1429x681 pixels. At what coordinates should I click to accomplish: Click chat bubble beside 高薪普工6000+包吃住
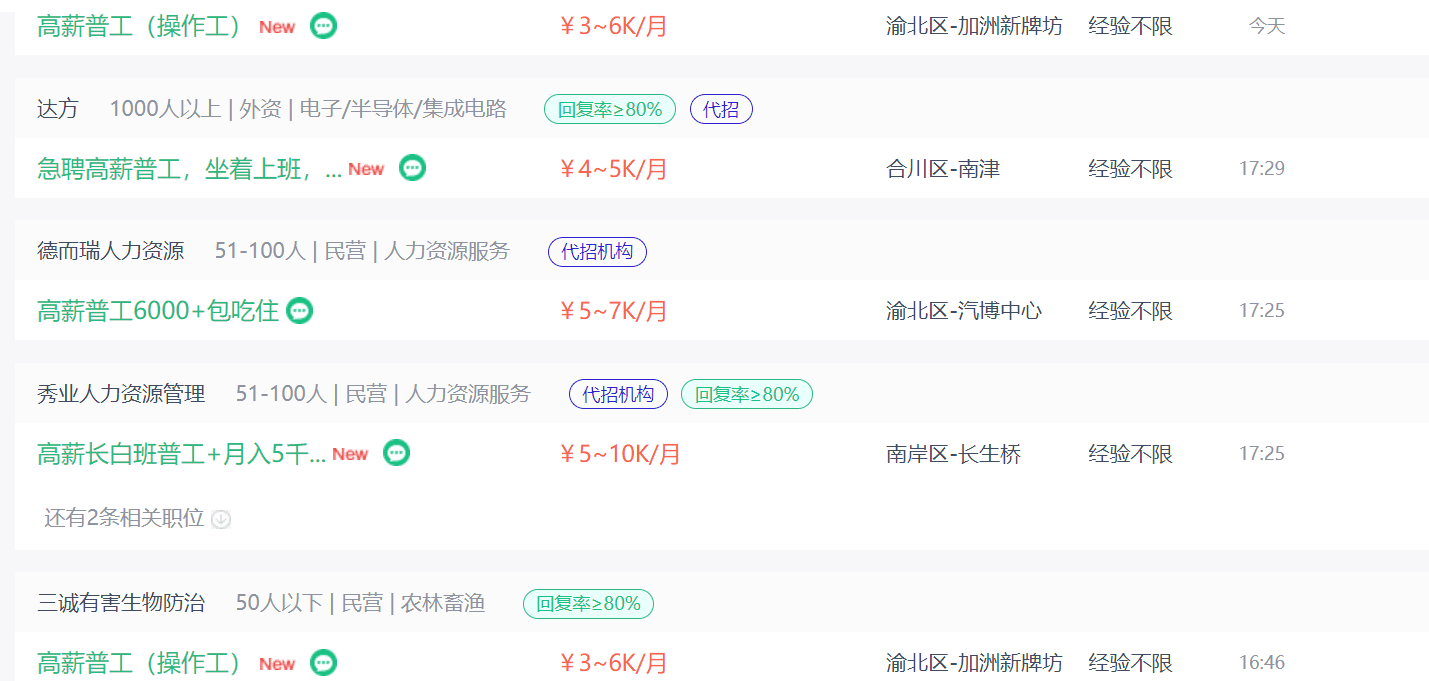pyautogui.click(x=300, y=311)
